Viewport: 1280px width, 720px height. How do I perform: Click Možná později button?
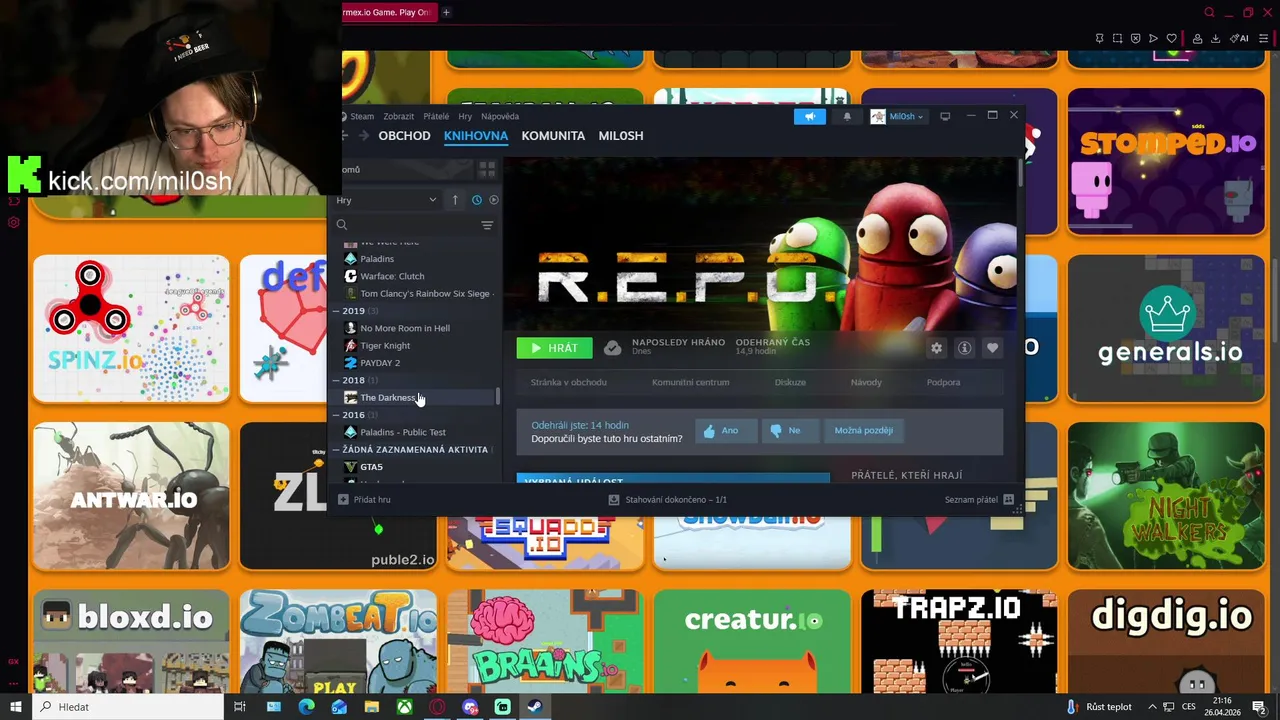click(x=863, y=430)
